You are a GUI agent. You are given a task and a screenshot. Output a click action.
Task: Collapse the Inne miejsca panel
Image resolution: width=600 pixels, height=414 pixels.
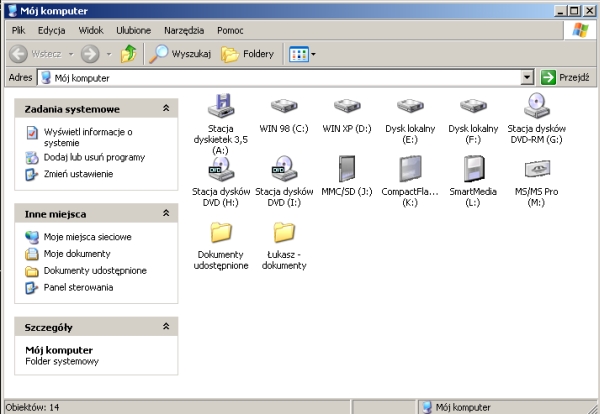coord(166,214)
